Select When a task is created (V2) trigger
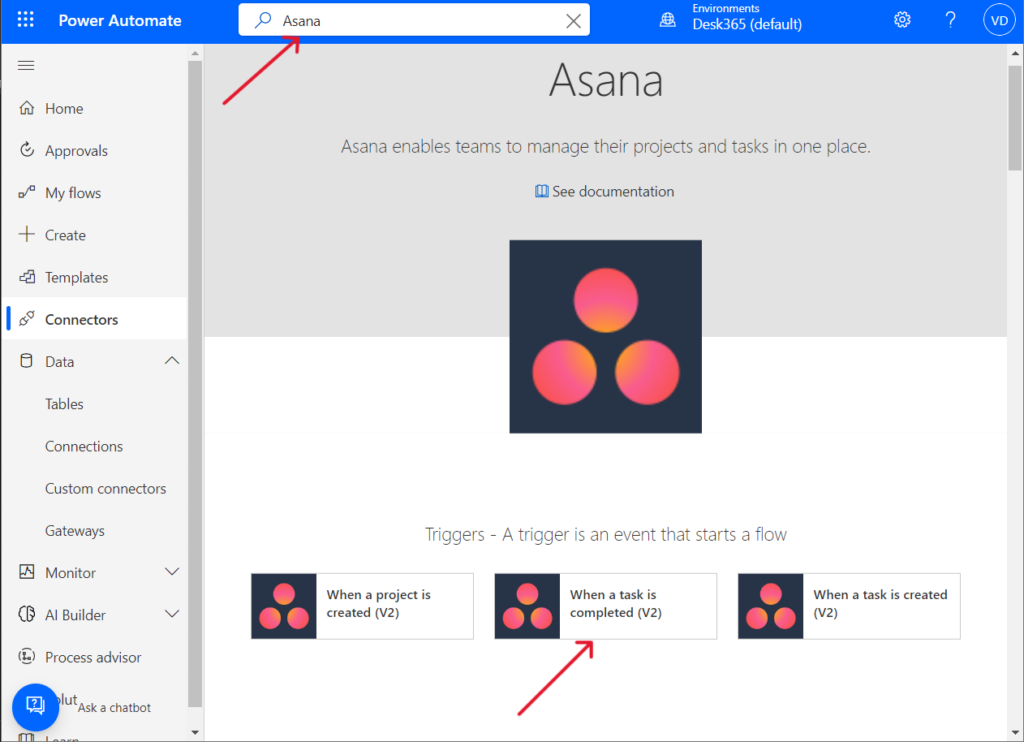 pyautogui.click(x=849, y=606)
